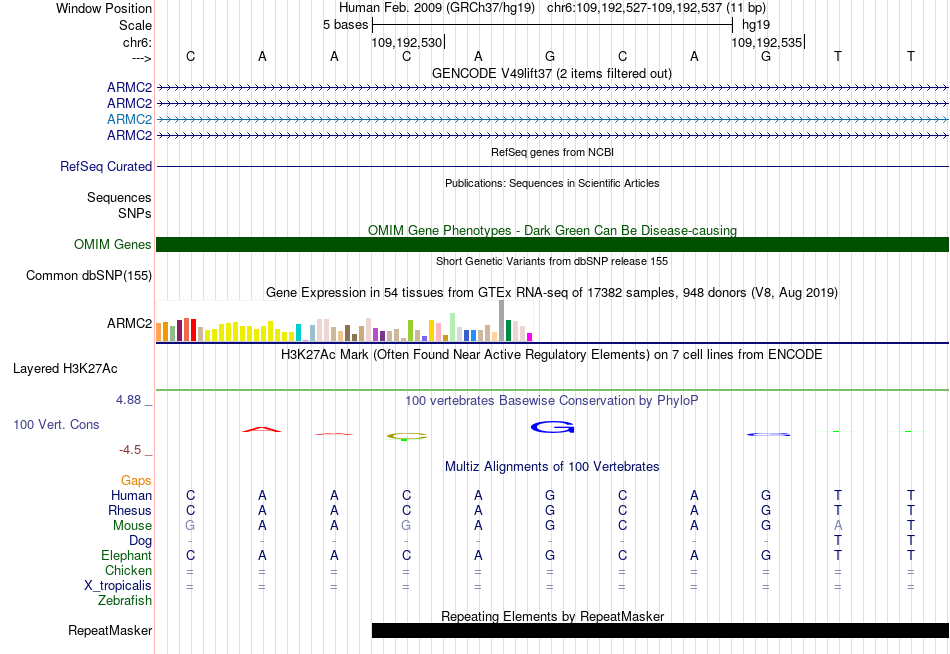Image resolution: width=950 pixels, height=654 pixels.
Task: Click the RepeatMasker track label
Action: pyautogui.click(x=110, y=630)
